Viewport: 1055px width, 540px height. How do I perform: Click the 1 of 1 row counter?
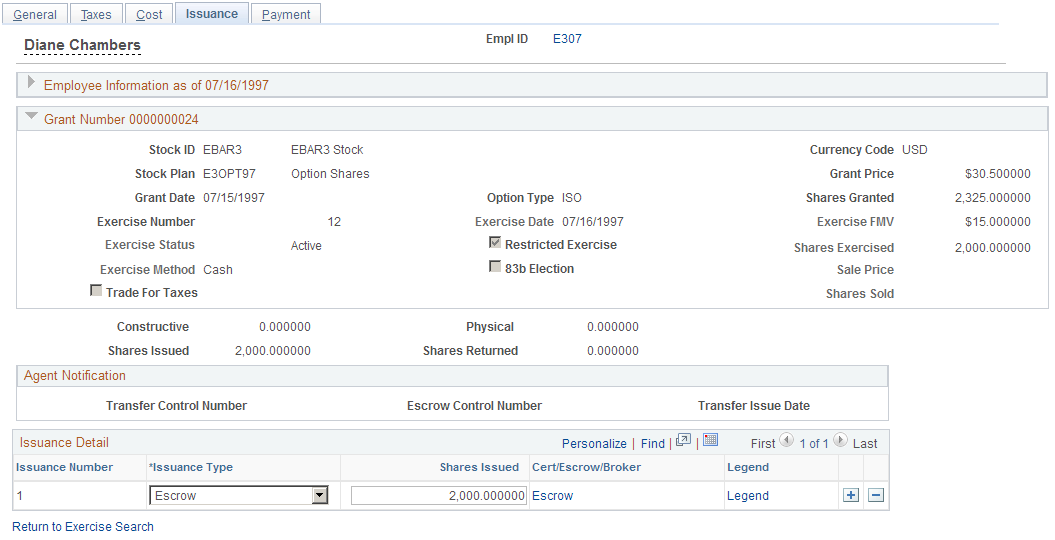(813, 443)
